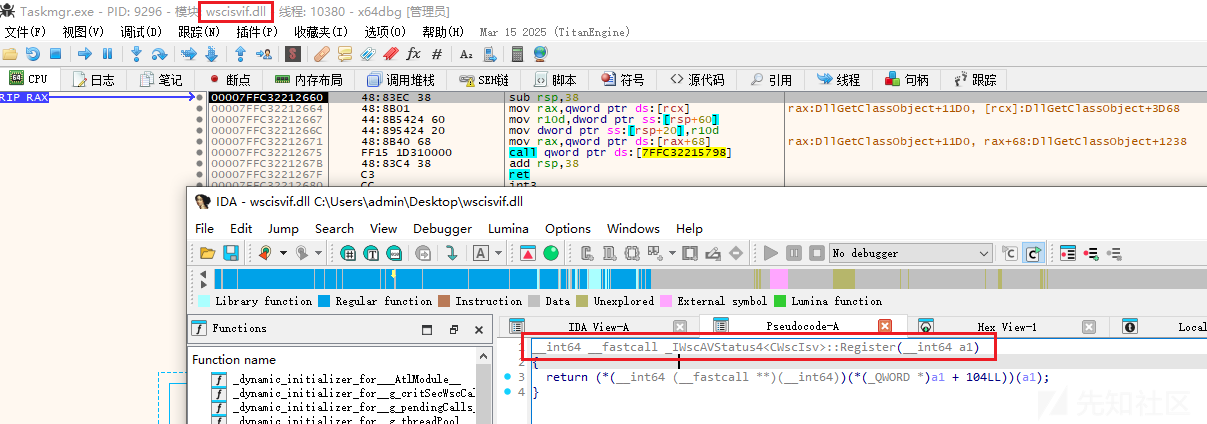Click the green circle icon in IDA toolbar

pyautogui.click(x=550, y=253)
